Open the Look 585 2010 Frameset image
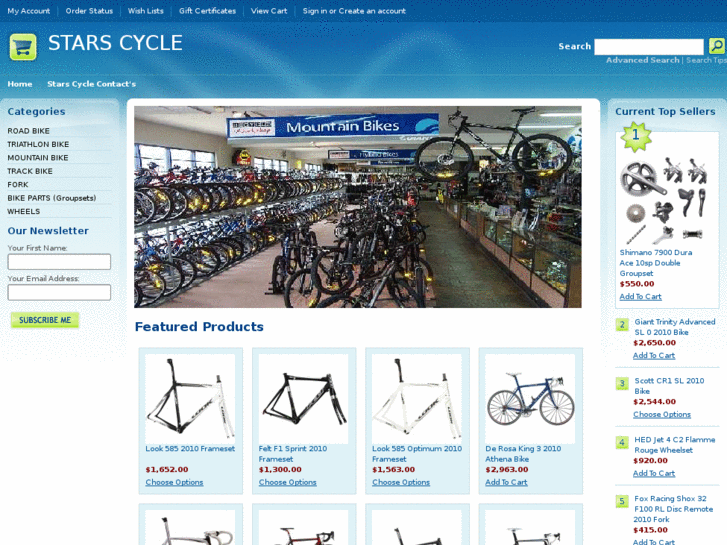Screen dimensions: 727x545 click(x=190, y=399)
